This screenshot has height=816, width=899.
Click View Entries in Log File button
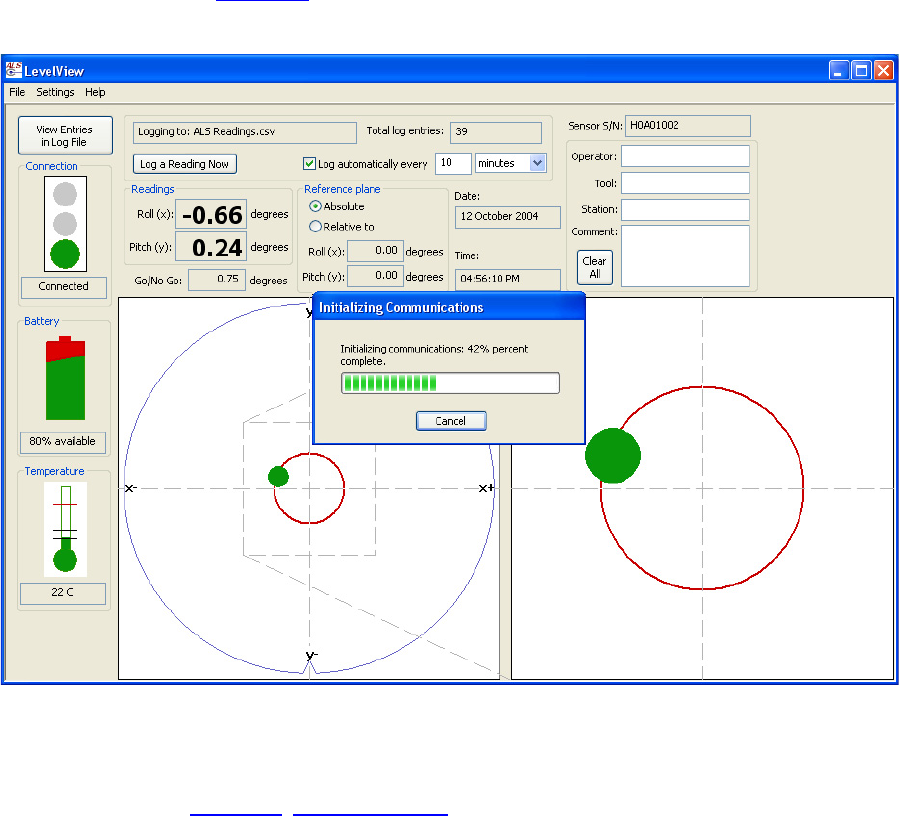tap(65, 136)
